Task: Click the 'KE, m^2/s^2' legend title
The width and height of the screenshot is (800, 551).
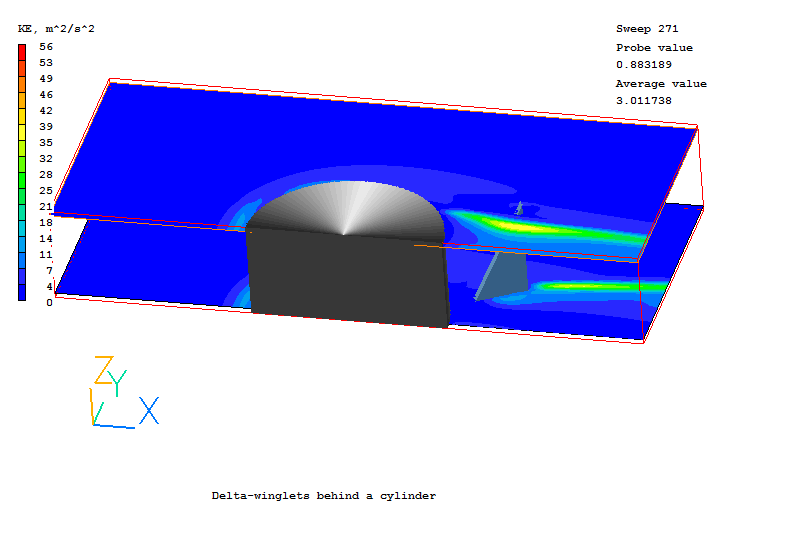Action: (x=57, y=29)
